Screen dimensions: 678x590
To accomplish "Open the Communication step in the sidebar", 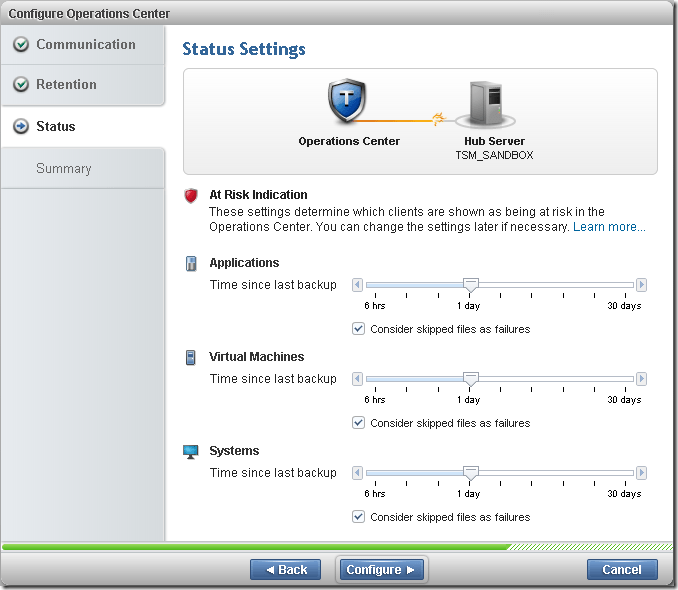I will point(85,45).
